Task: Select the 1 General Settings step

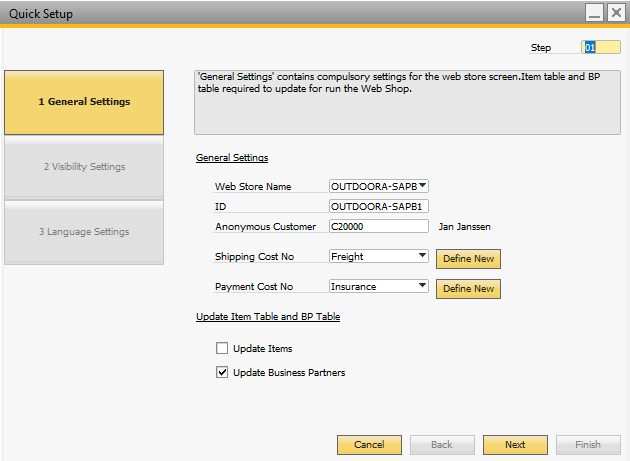Action: [x=84, y=102]
